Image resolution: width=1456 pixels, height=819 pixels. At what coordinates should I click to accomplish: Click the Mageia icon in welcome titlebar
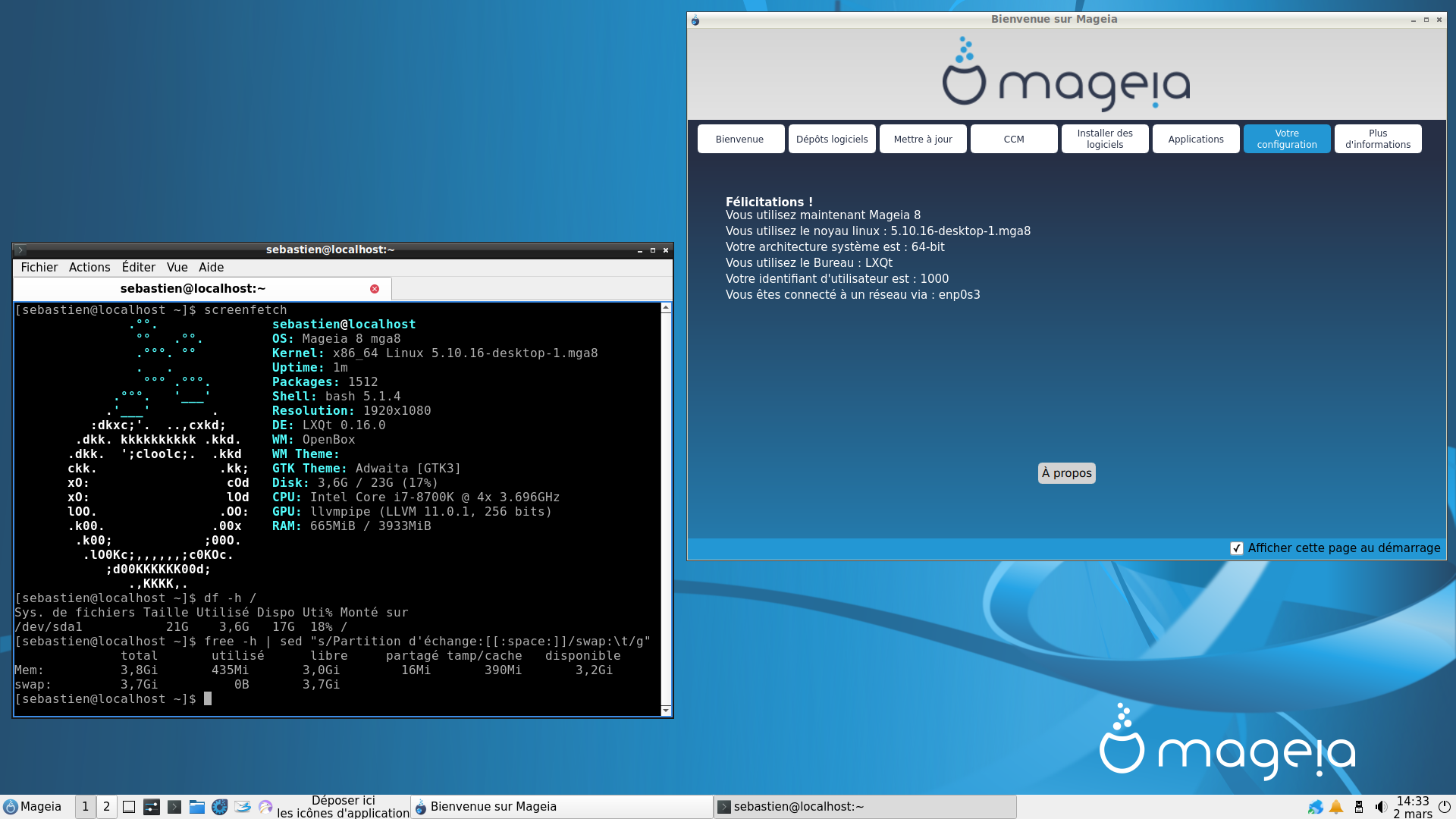click(695, 20)
